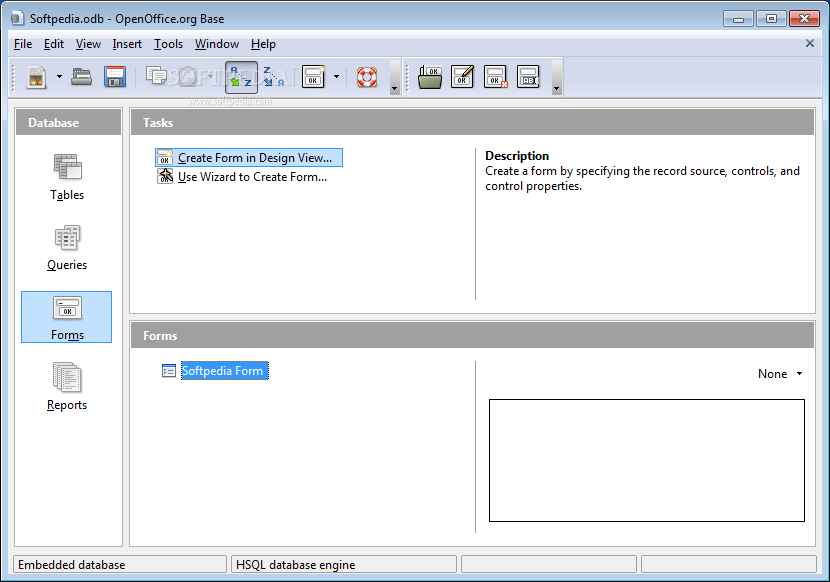Screen dimensions: 830x582
Task: Open the New document dropdown arrow
Action: [x=59, y=77]
